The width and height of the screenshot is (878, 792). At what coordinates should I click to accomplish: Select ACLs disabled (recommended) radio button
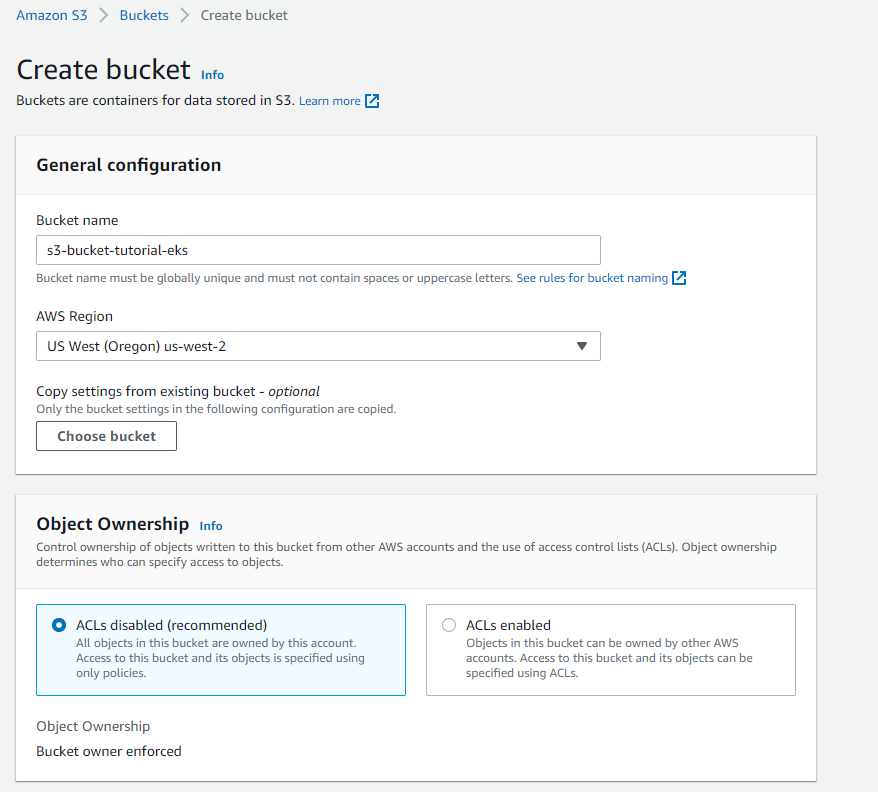click(x=59, y=625)
